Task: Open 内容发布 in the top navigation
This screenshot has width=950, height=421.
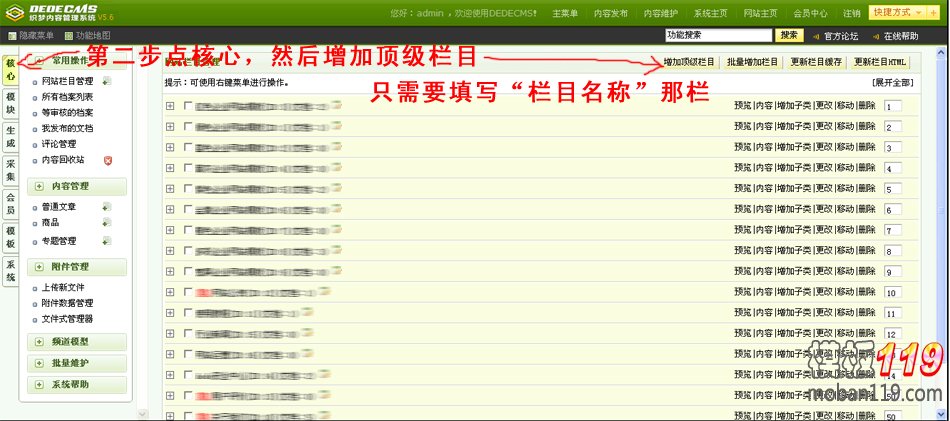Action: click(x=611, y=13)
